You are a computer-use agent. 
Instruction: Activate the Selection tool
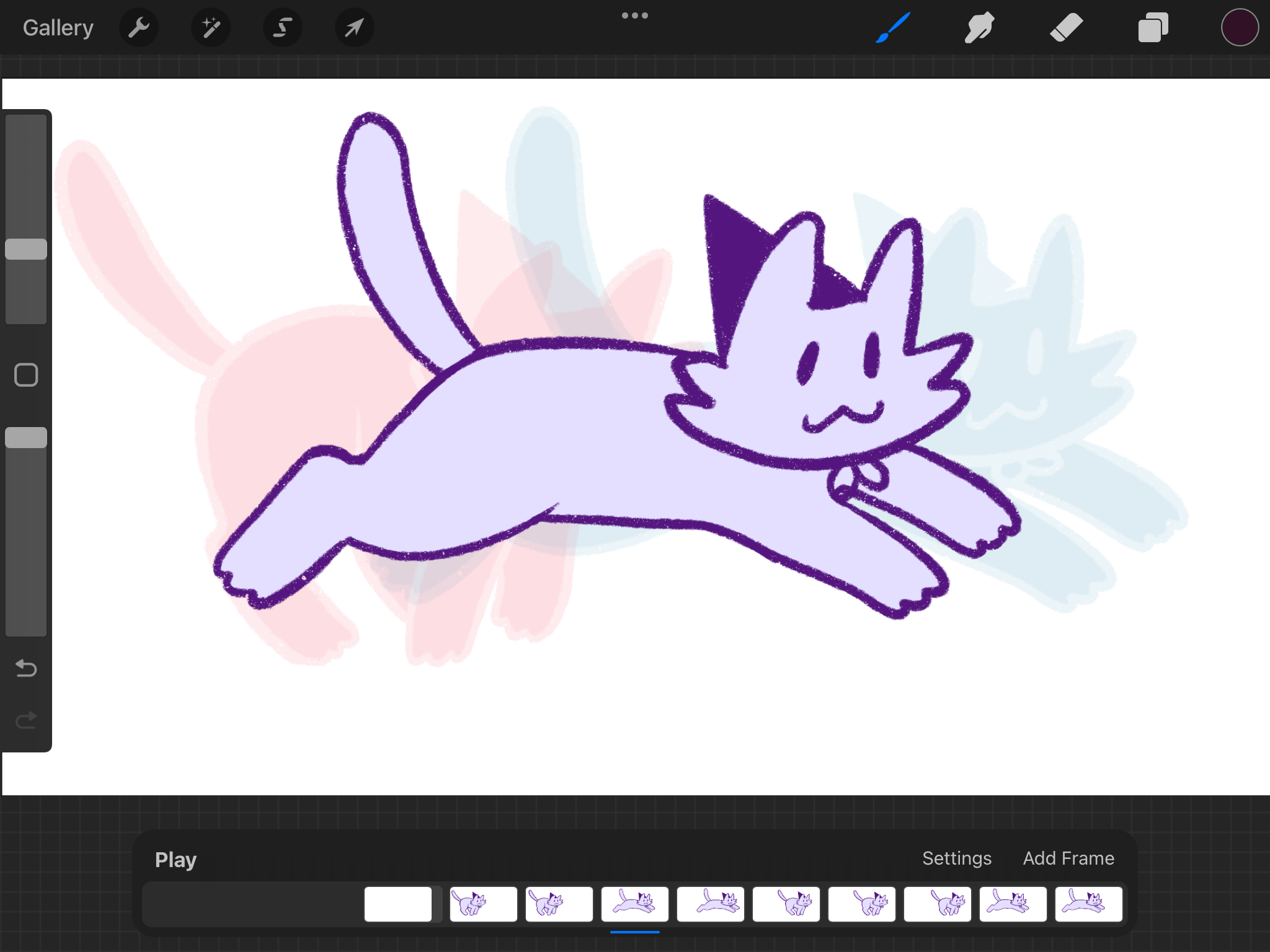pos(283,28)
